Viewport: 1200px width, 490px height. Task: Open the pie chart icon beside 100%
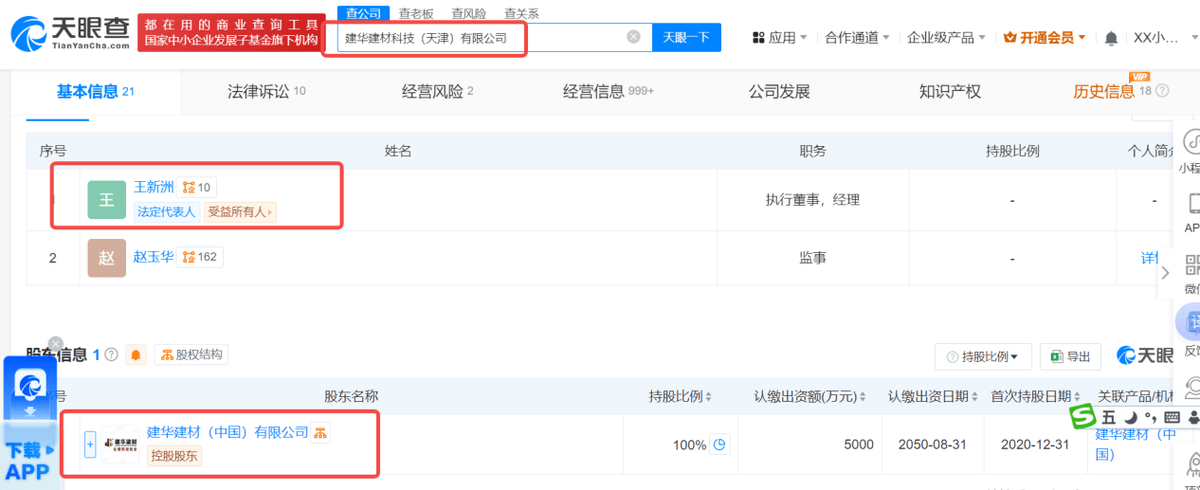click(x=718, y=445)
